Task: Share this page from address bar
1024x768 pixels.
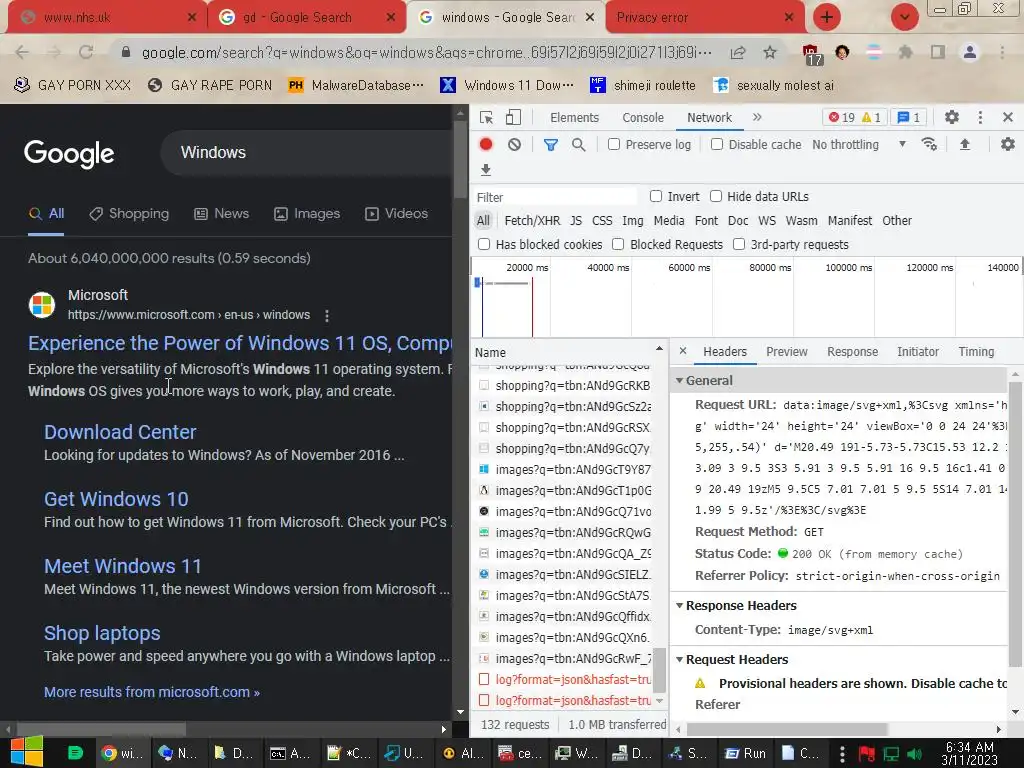Action: [x=738, y=52]
